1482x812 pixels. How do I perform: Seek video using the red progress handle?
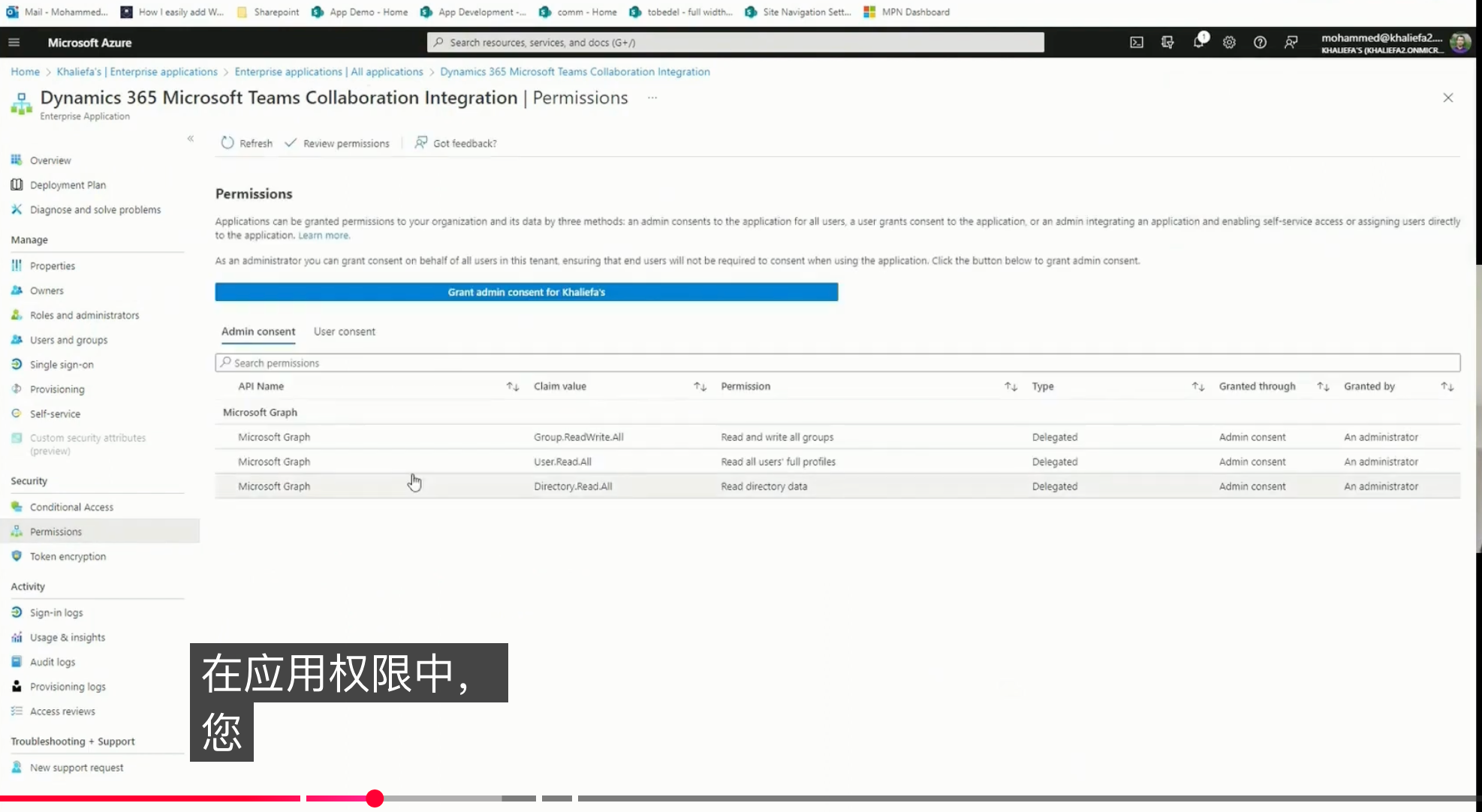point(375,798)
